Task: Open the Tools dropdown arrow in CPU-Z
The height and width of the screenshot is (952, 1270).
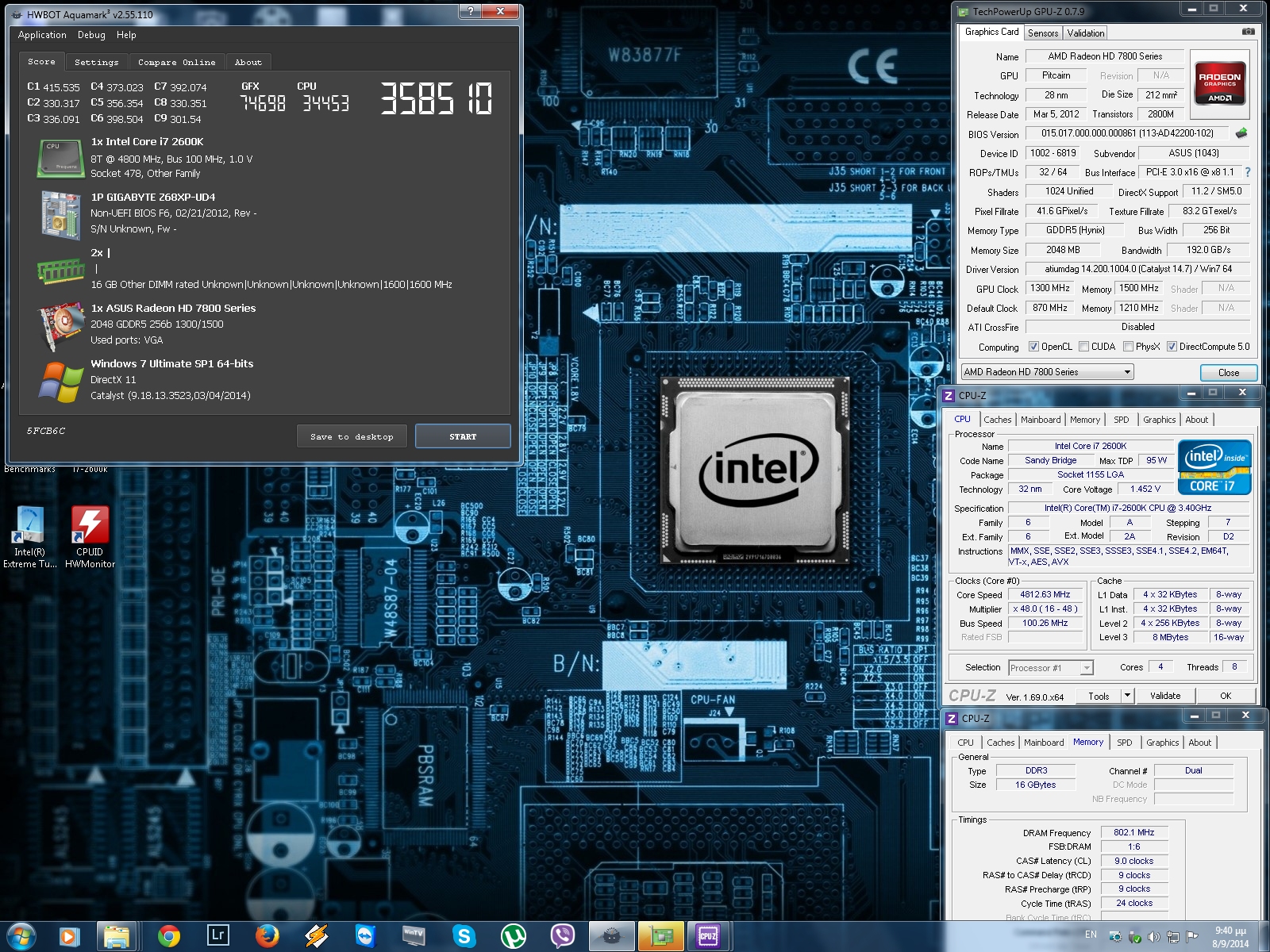Action: [1126, 696]
